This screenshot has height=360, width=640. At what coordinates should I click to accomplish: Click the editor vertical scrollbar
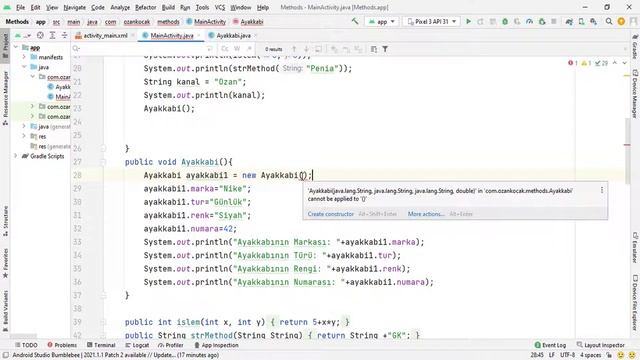(627, 151)
